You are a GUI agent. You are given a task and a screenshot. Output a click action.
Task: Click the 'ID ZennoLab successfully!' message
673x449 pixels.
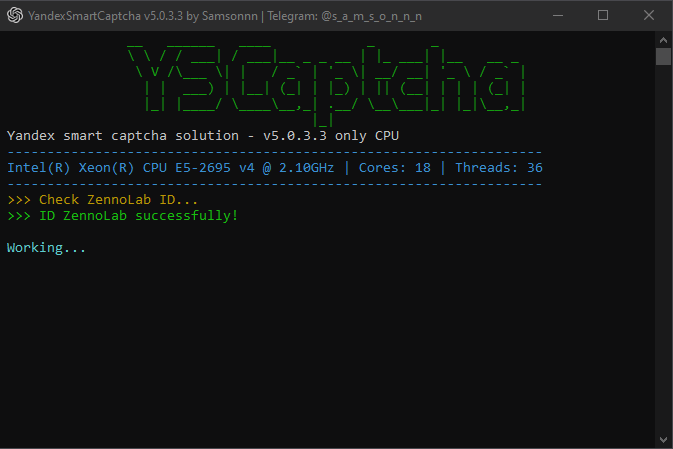(123, 215)
